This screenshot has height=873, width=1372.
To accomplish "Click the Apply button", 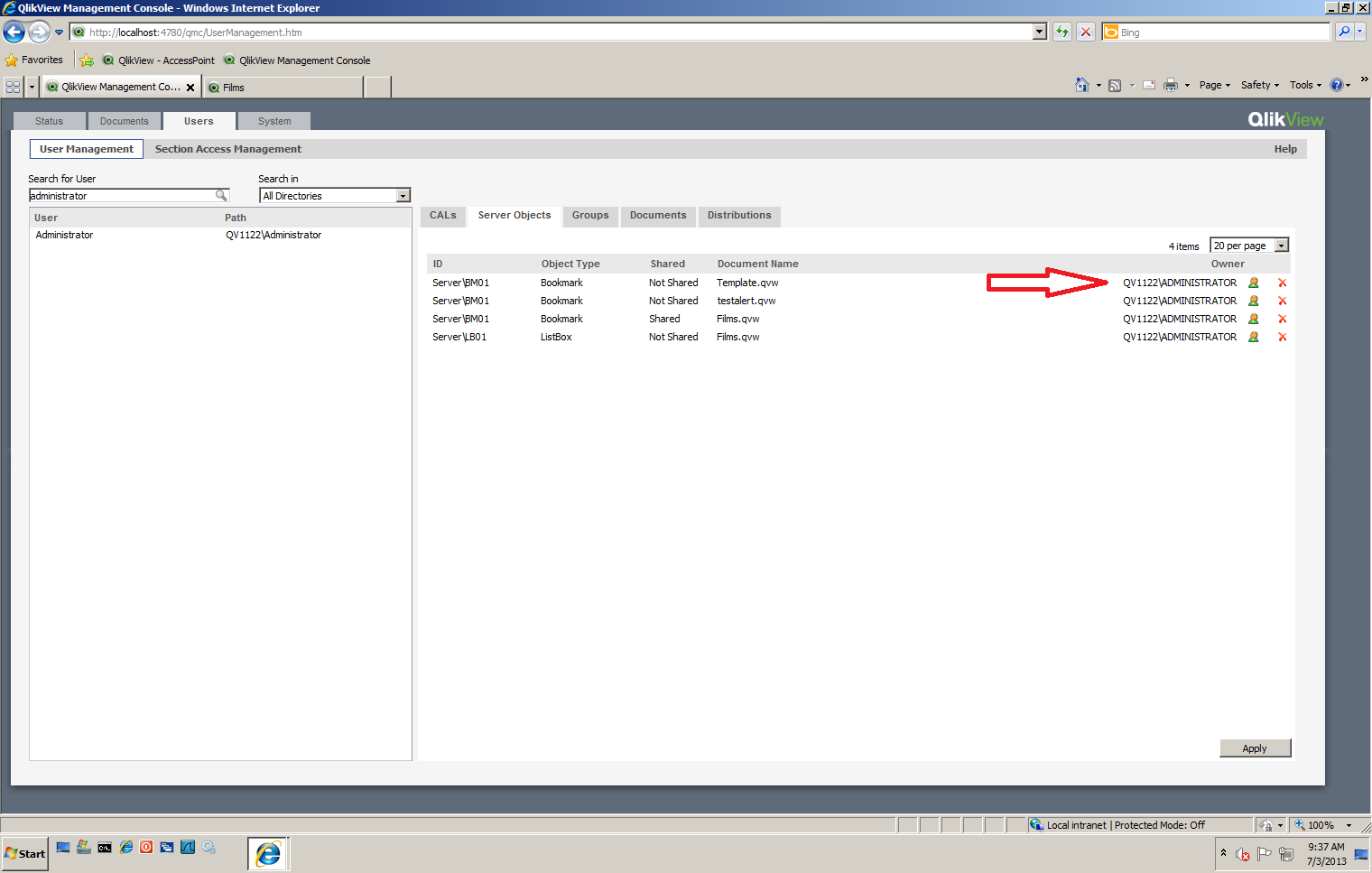I will click(1255, 748).
